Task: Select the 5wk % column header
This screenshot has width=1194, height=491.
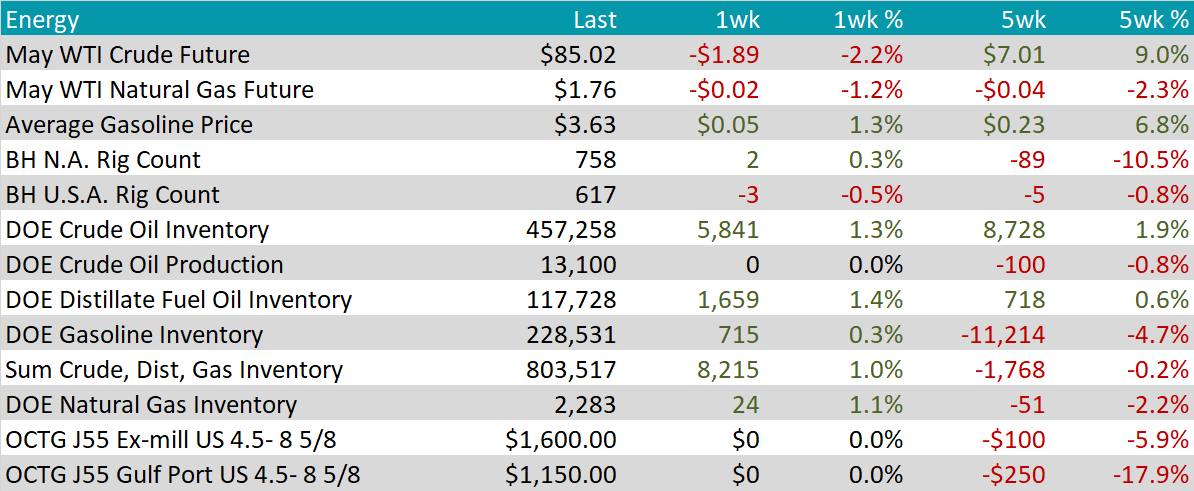Action: (x=1154, y=20)
